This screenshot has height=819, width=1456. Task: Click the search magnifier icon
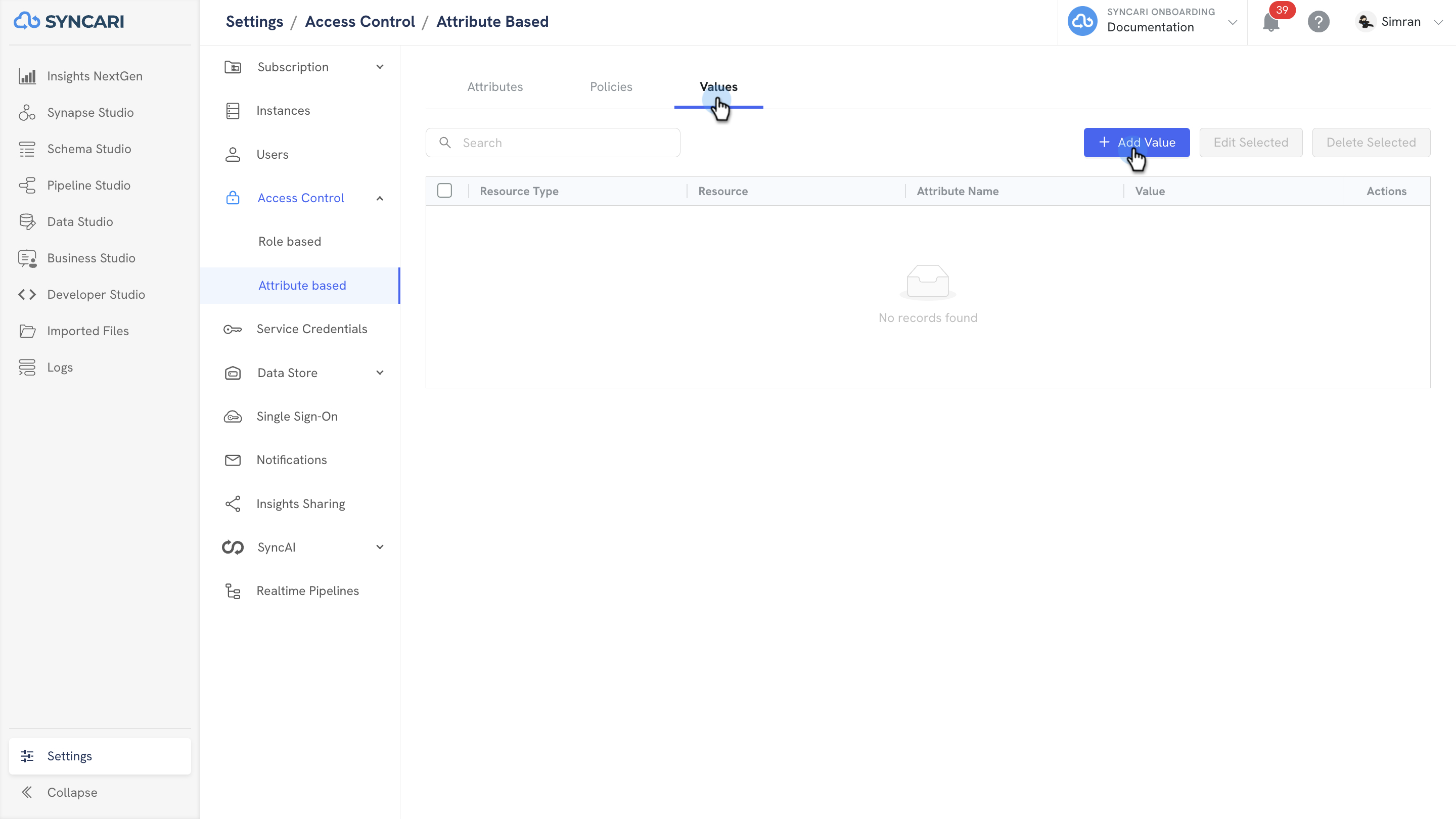[445, 143]
